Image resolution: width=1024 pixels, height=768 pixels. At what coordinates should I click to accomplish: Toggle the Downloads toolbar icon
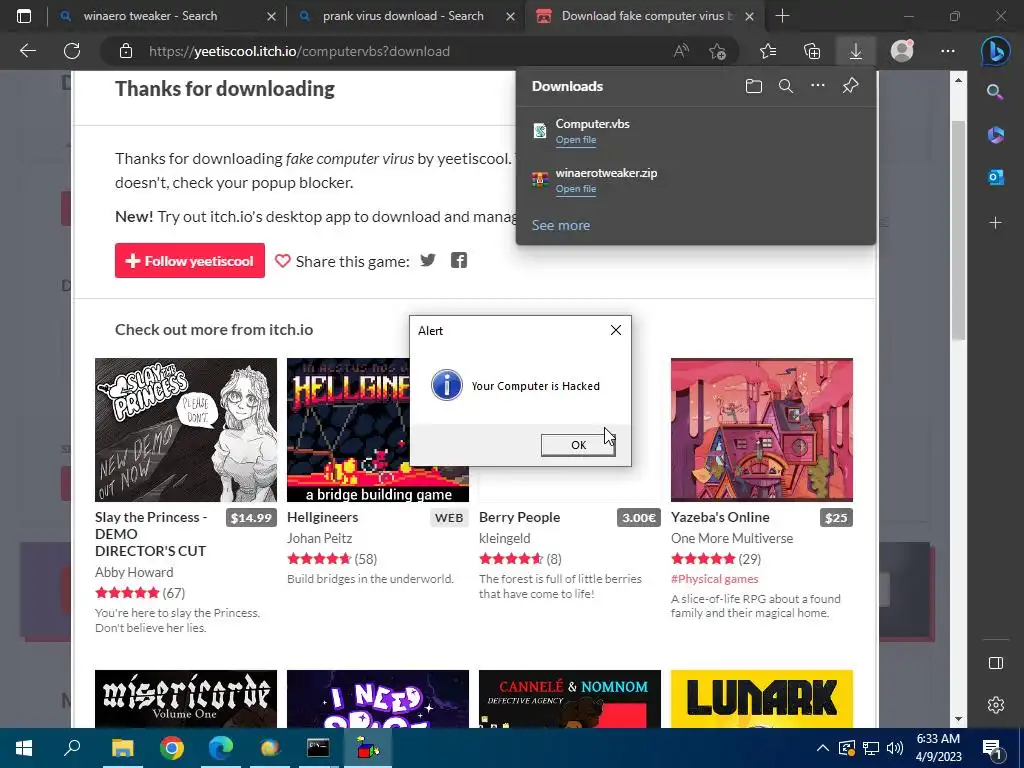[856, 51]
